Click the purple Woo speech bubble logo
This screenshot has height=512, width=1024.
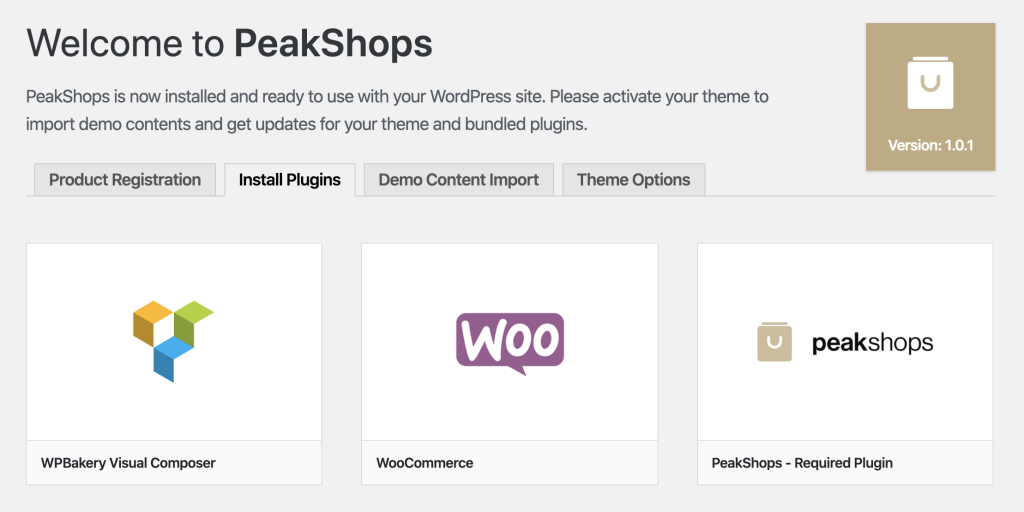coord(509,343)
